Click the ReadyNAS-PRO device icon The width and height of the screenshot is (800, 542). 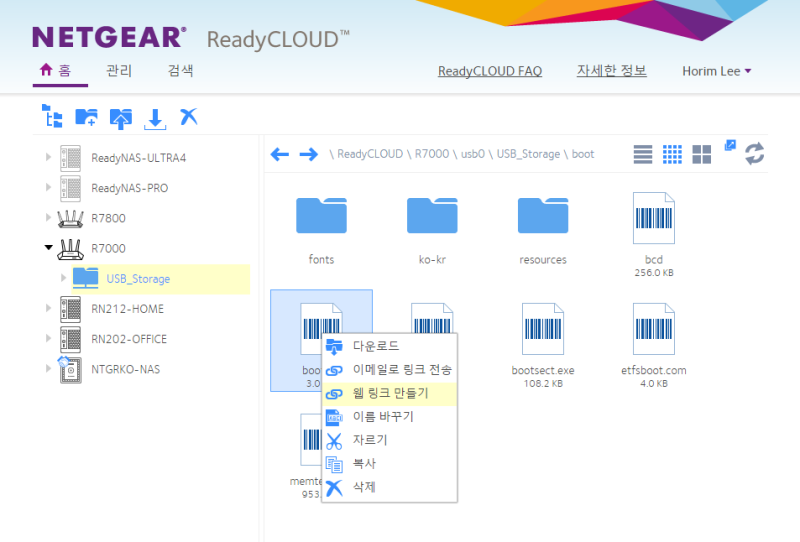tap(70, 188)
